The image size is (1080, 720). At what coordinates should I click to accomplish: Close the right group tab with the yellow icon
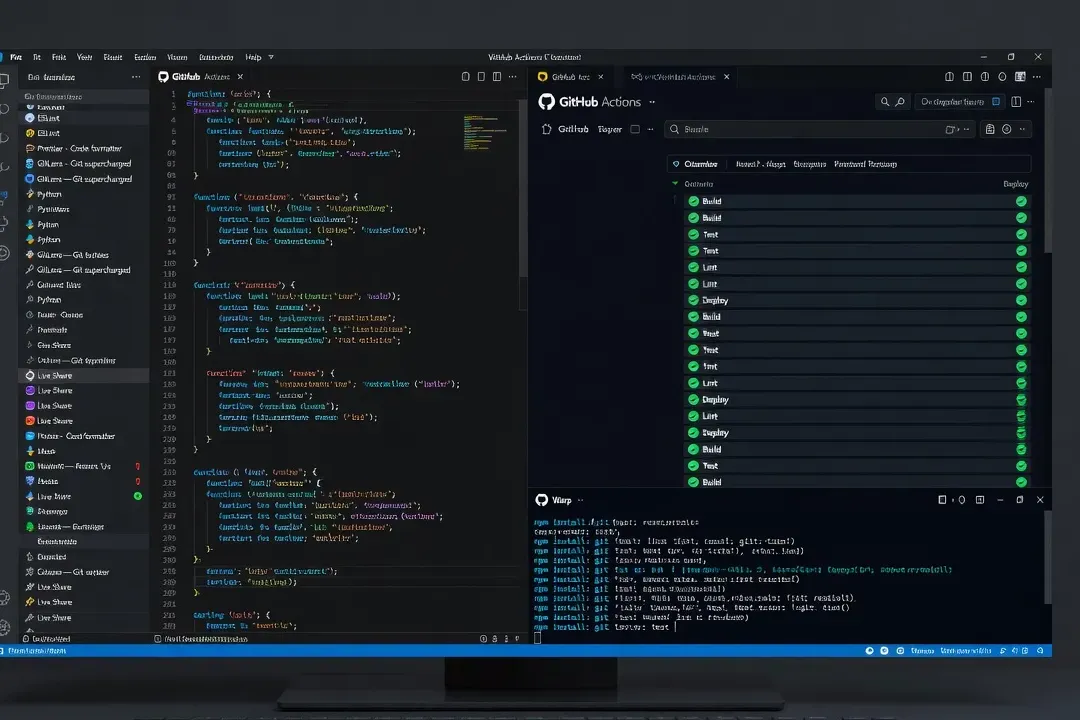pos(601,76)
